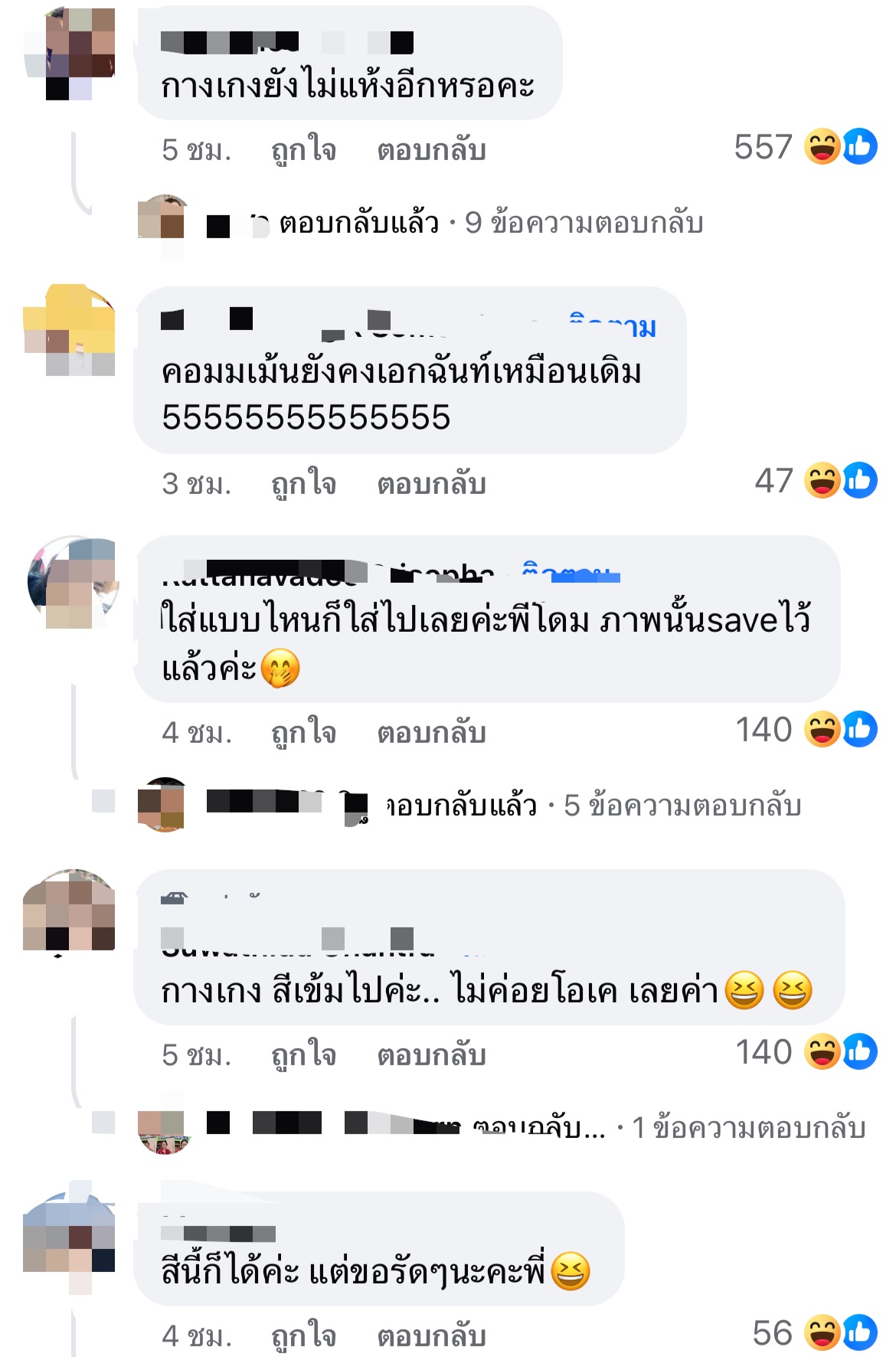The image size is (896, 1357).
Task: Follow the third commenter via ติดตาม link
Action: pos(571,572)
